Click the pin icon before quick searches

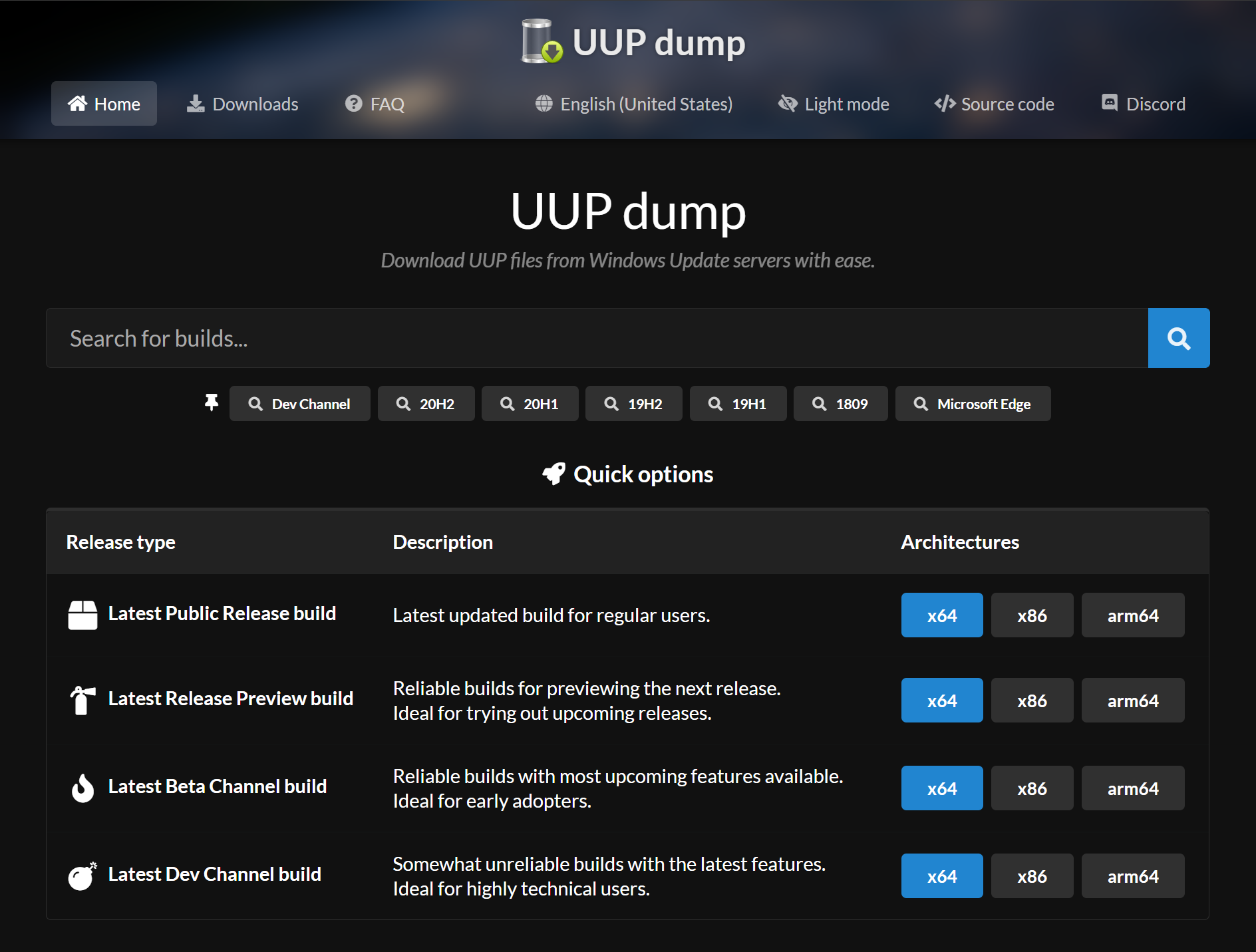pos(212,402)
